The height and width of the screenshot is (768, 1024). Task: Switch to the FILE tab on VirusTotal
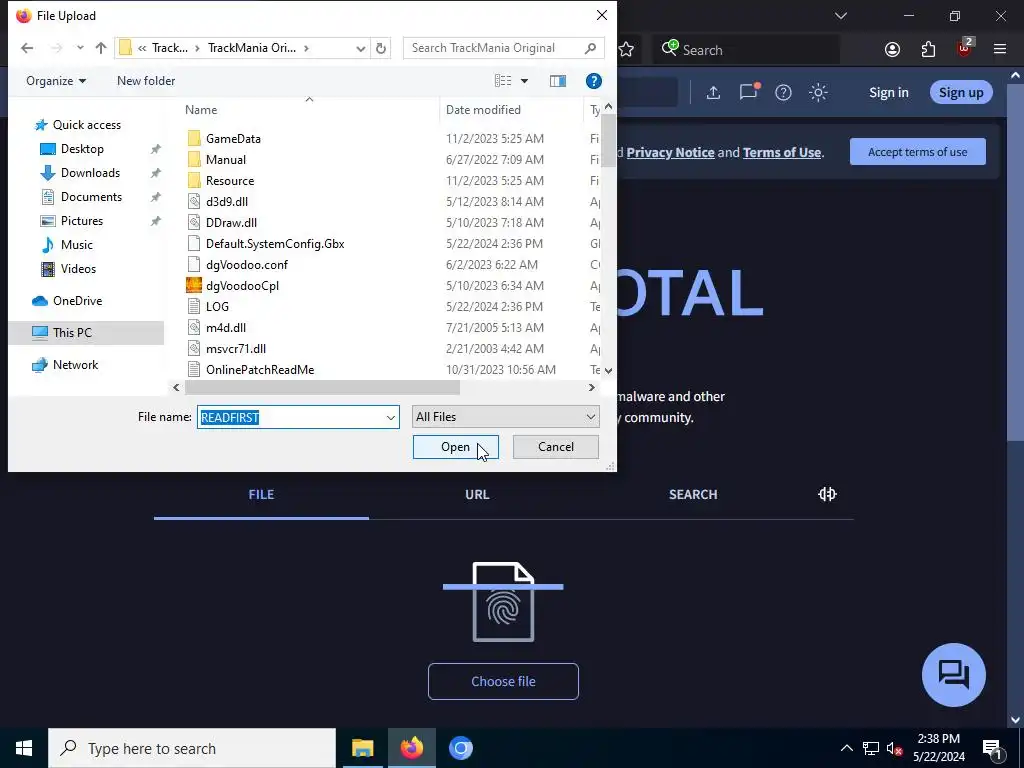click(261, 494)
